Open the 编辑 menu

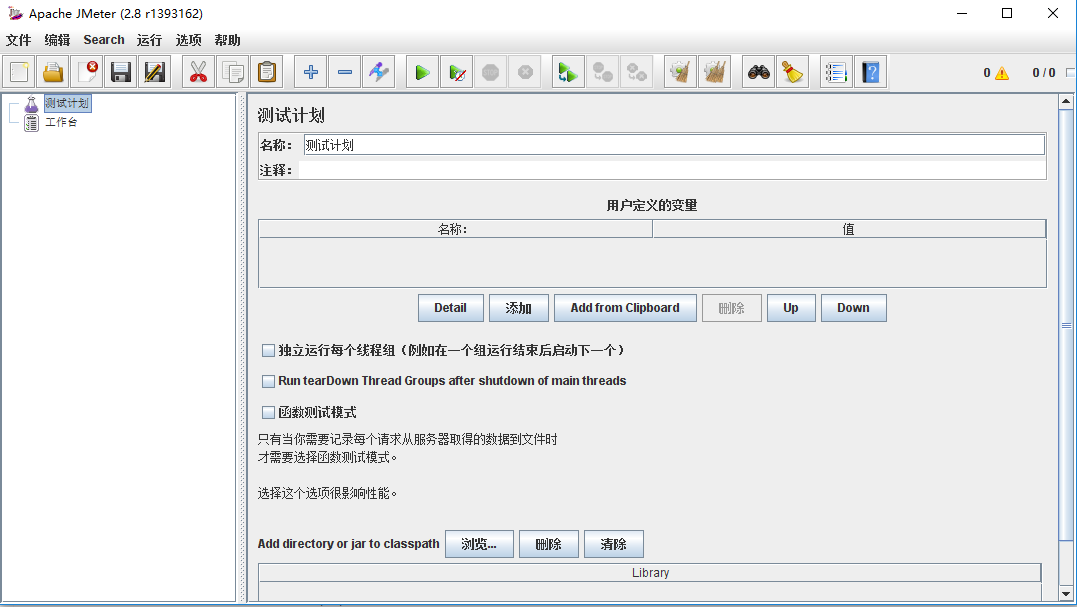[x=57, y=40]
